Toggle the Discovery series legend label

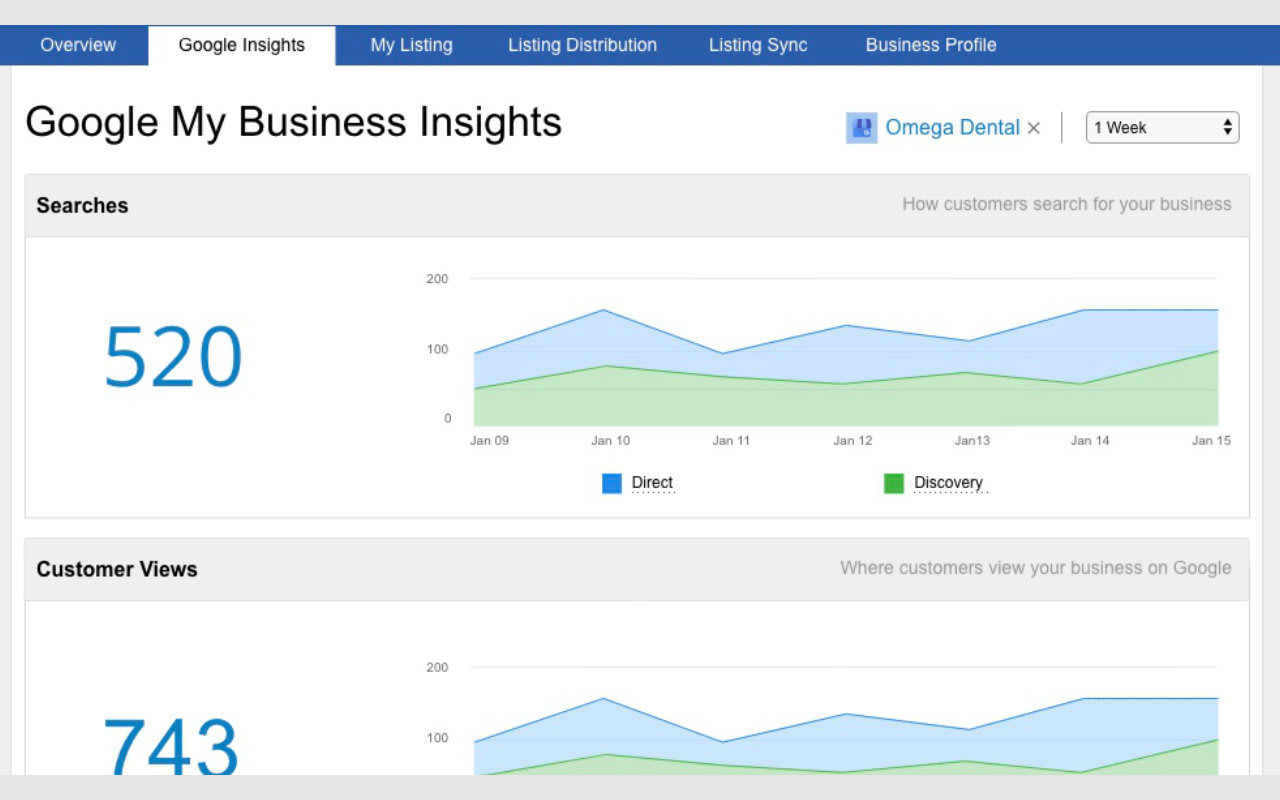pyautogui.click(x=948, y=482)
